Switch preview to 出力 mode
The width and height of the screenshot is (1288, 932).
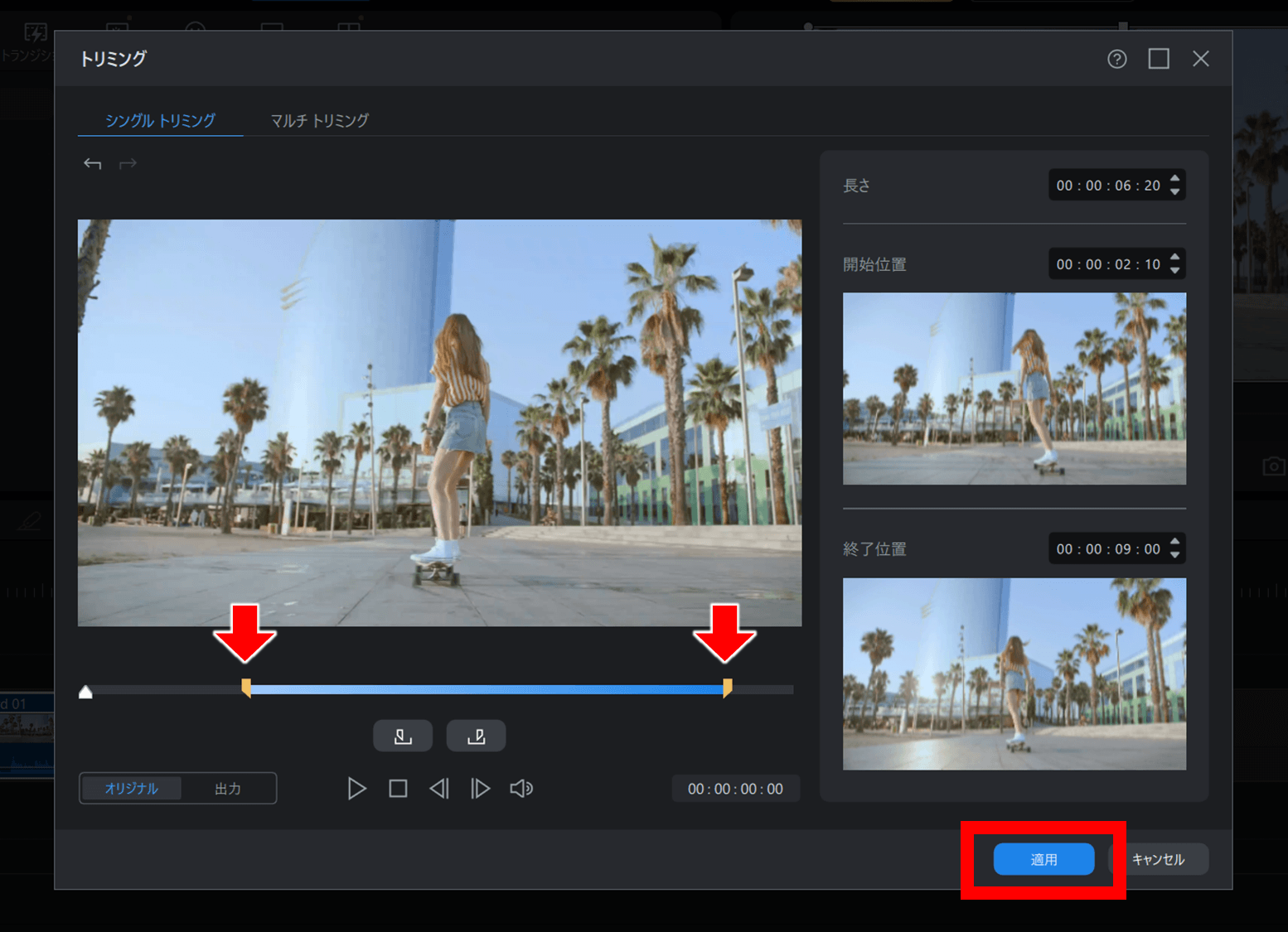(x=228, y=789)
